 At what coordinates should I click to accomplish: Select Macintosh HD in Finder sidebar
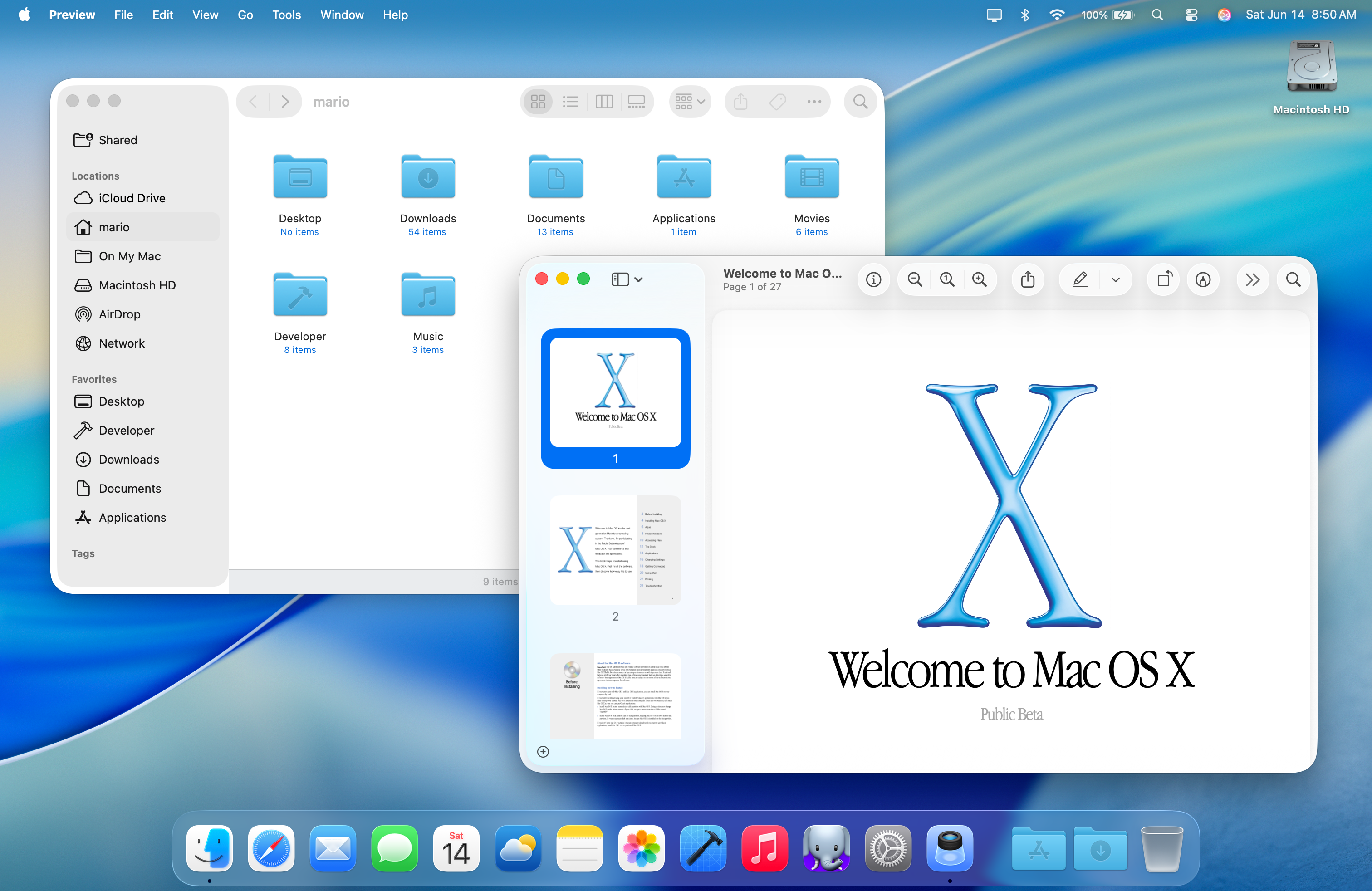(x=142, y=285)
